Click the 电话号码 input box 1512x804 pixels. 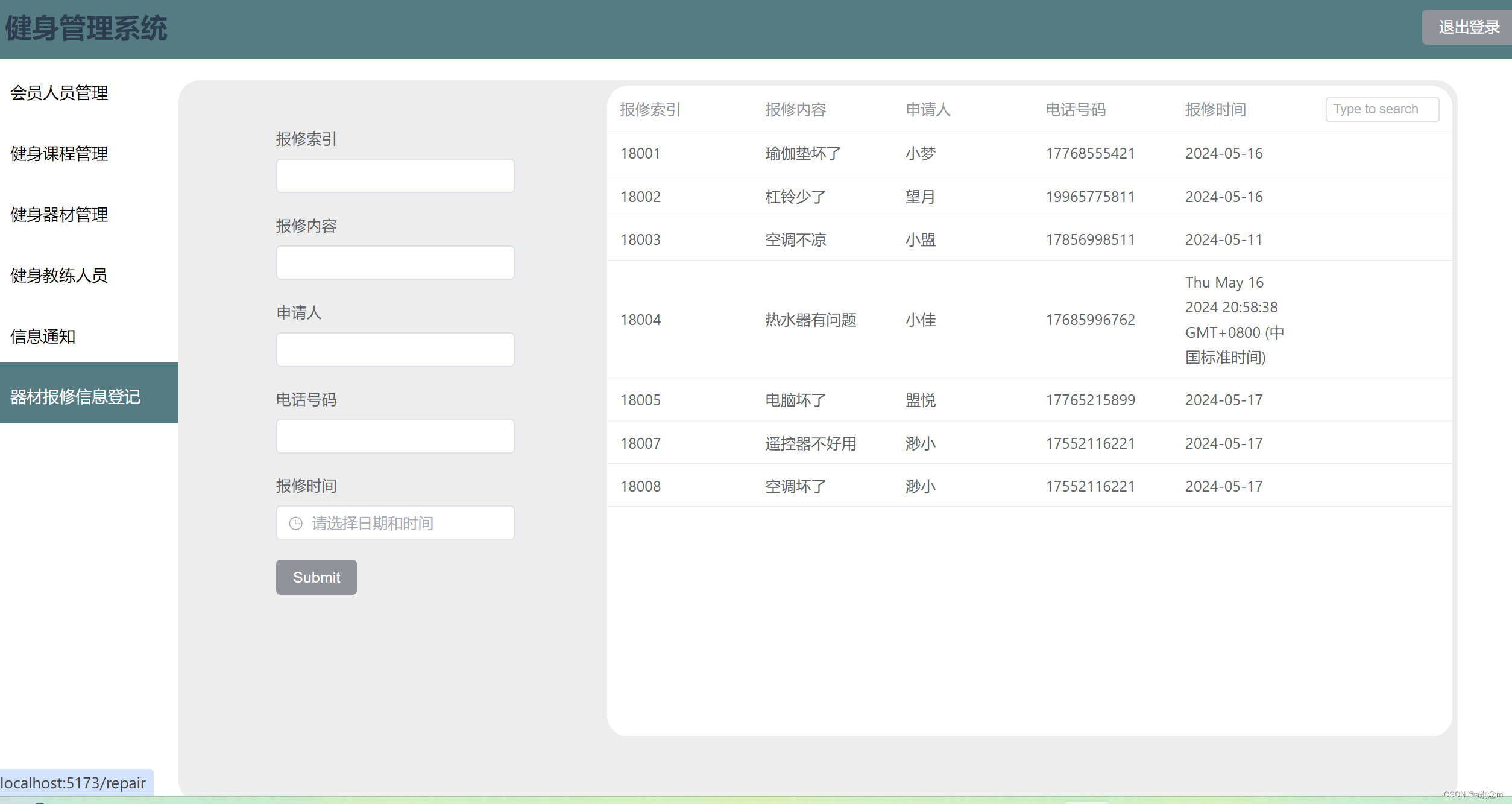coord(395,436)
